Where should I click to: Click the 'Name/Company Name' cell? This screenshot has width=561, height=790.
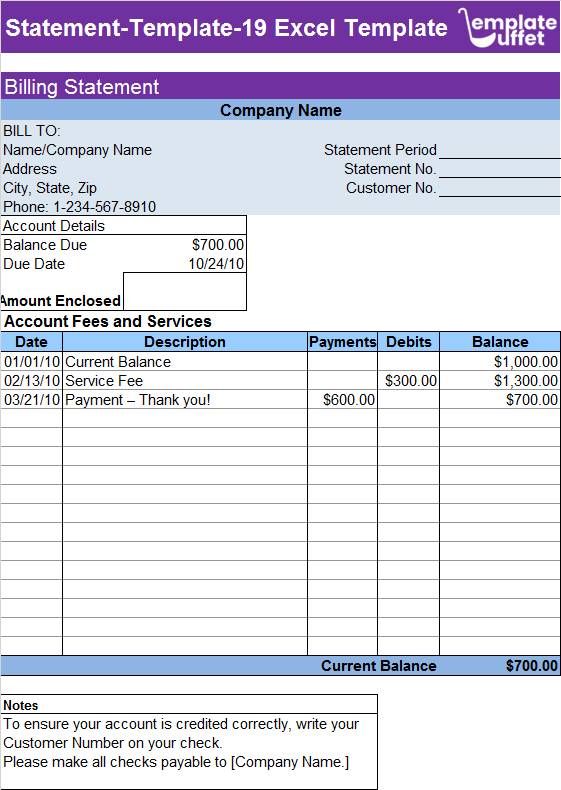[x=77, y=150]
